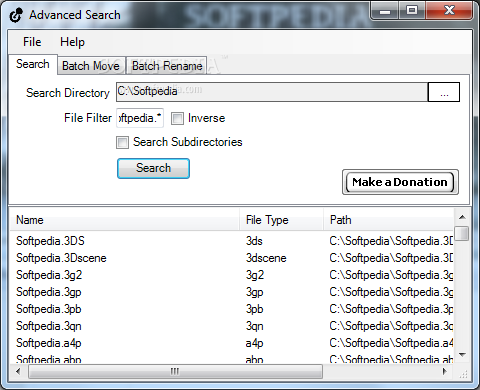Sort results by Path column header
This screenshot has height=390, width=480.
[389, 220]
